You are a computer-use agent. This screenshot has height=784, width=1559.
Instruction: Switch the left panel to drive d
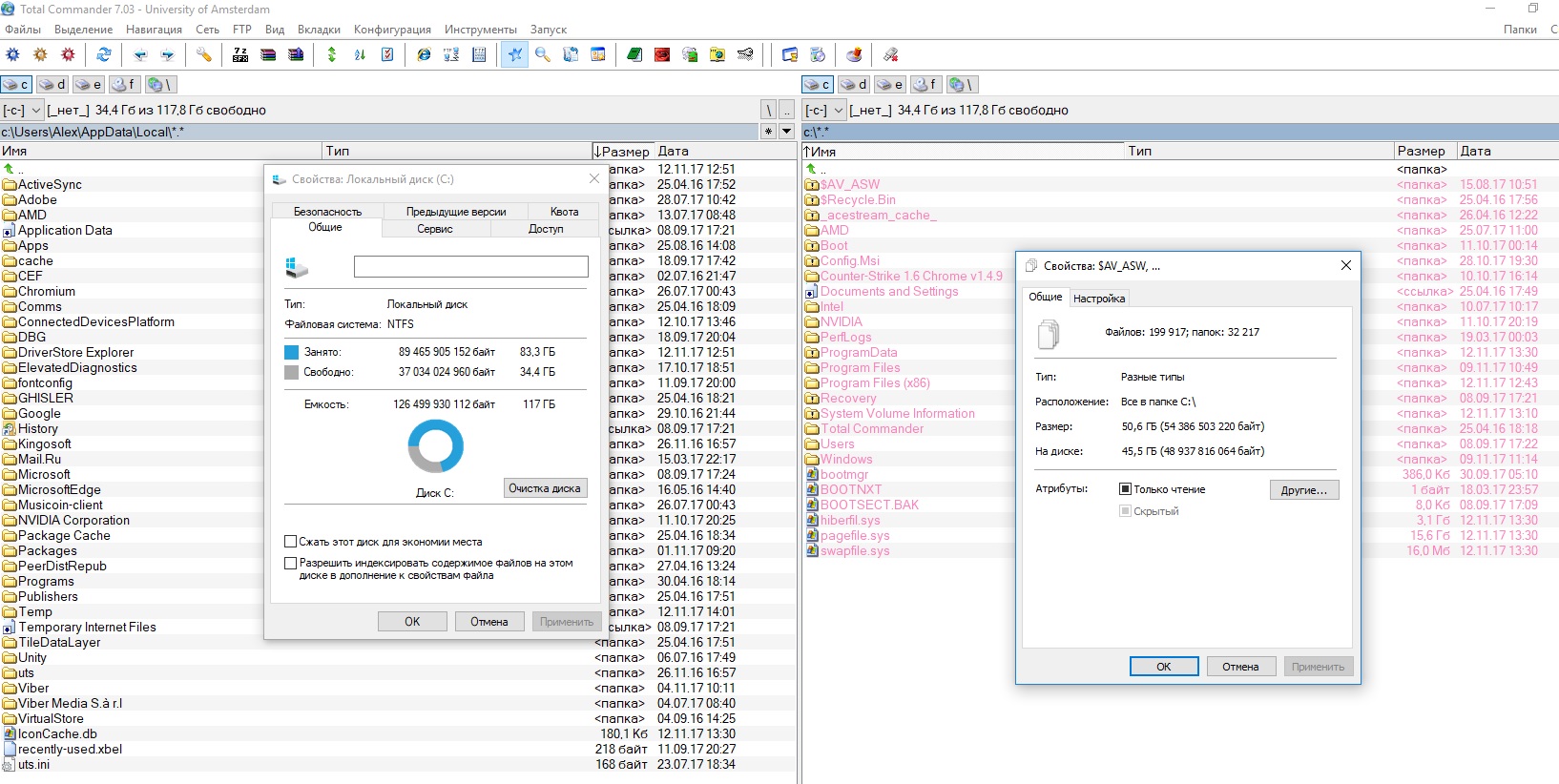tap(52, 85)
